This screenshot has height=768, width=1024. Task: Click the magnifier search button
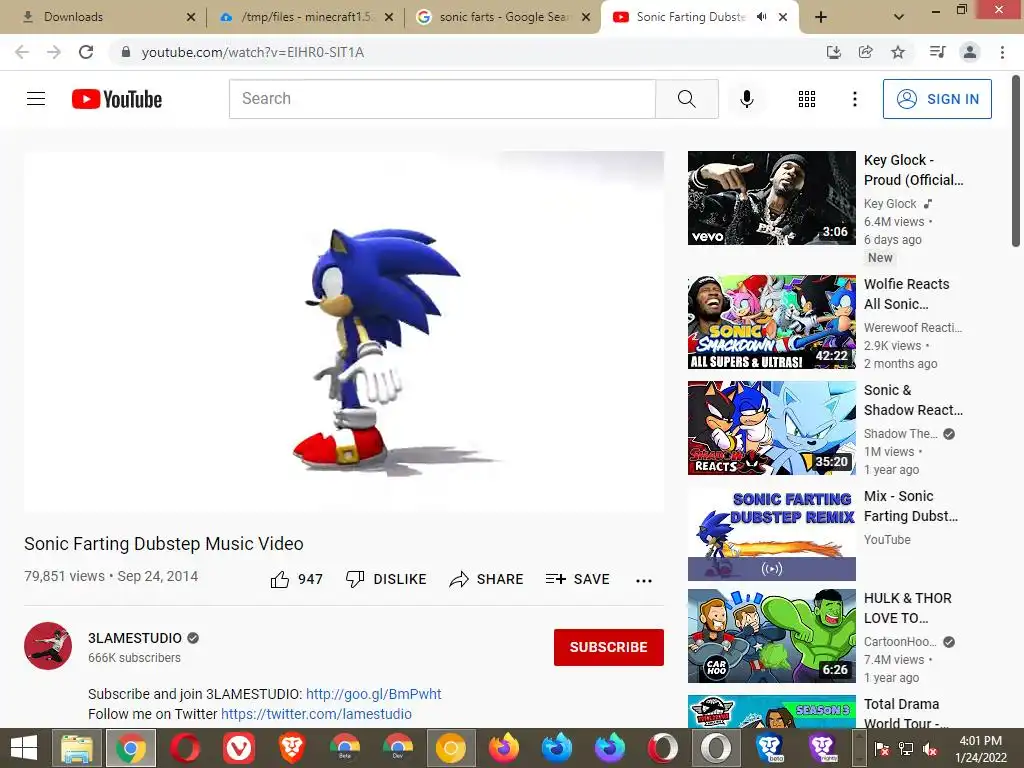(x=686, y=99)
